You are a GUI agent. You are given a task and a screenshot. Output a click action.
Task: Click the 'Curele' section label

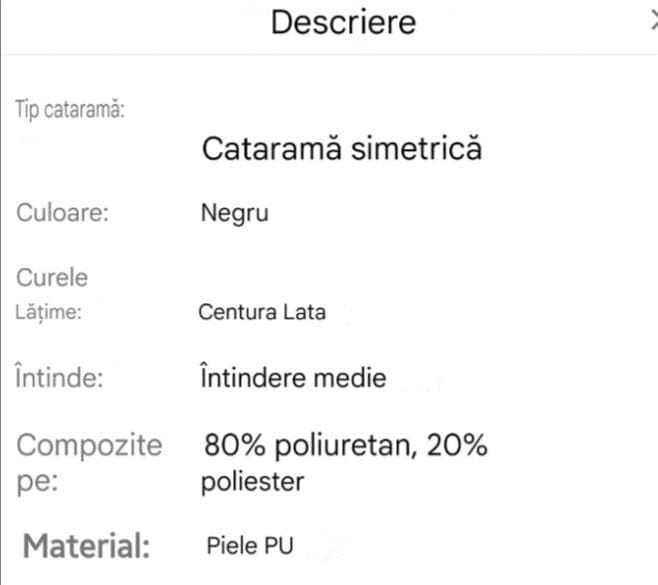tap(52, 276)
